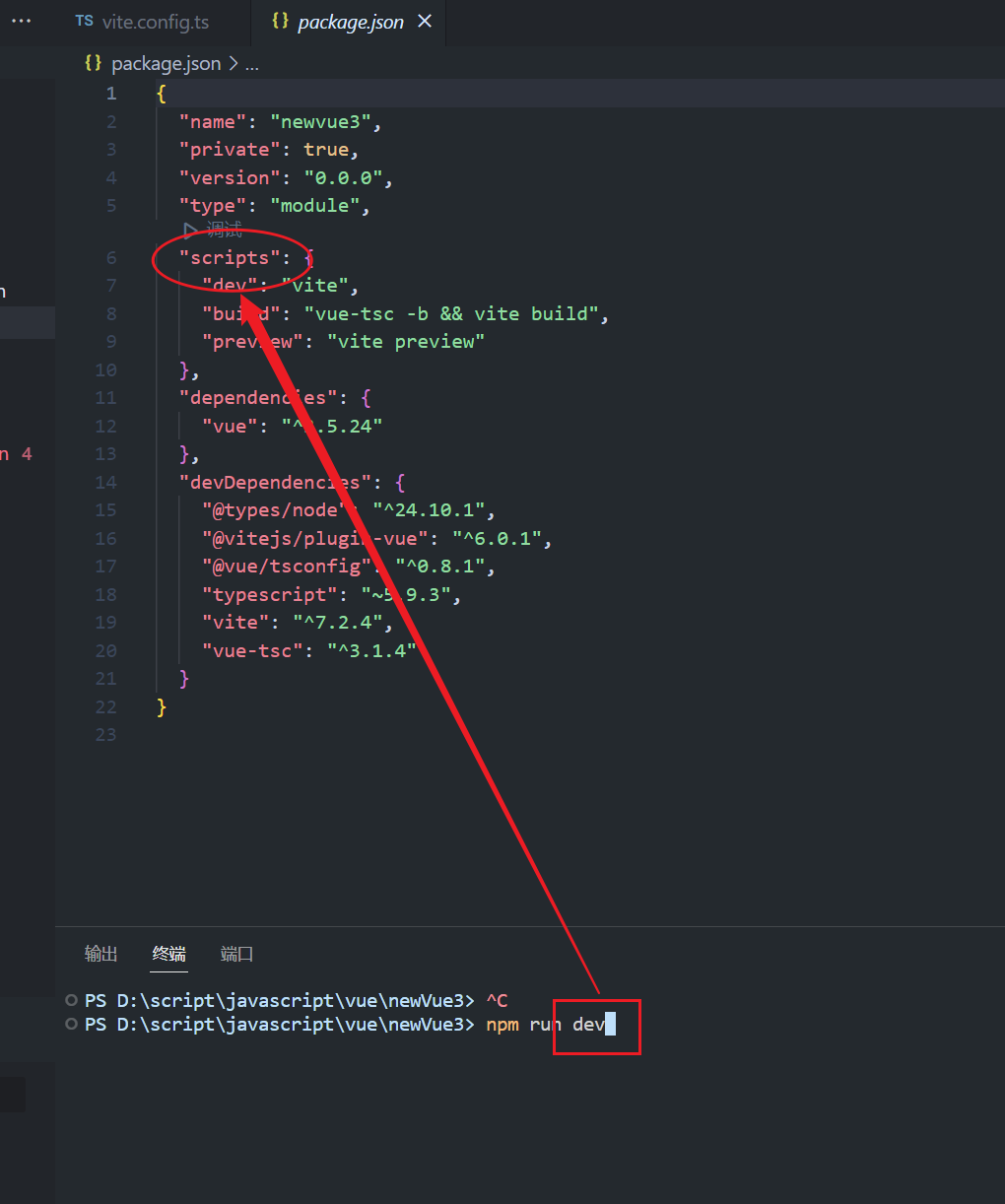Click the "vite preview" string value
Image resolution: width=1005 pixels, height=1204 pixels.
[x=406, y=342]
